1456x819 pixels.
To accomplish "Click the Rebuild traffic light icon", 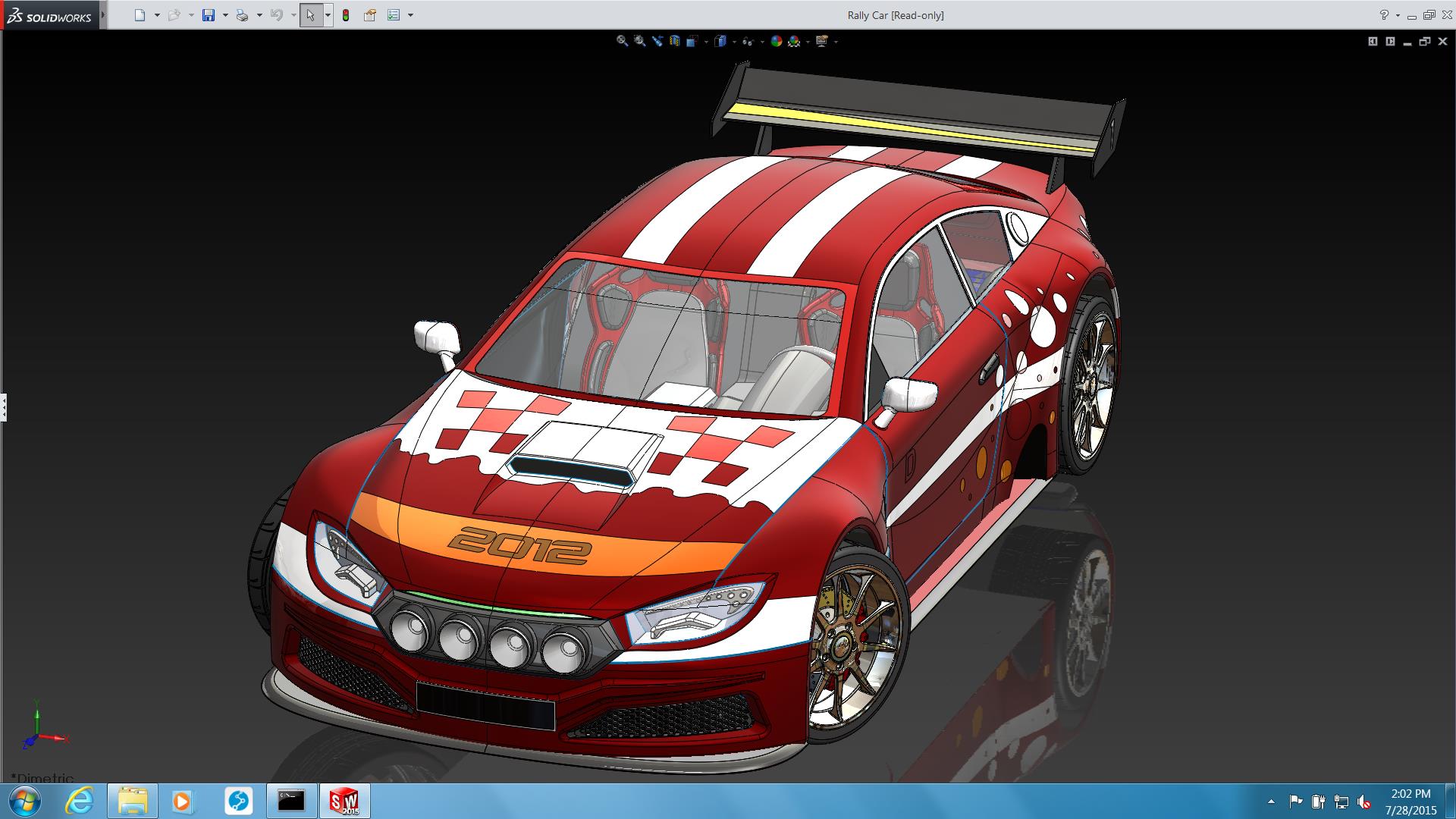I will coord(346,15).
